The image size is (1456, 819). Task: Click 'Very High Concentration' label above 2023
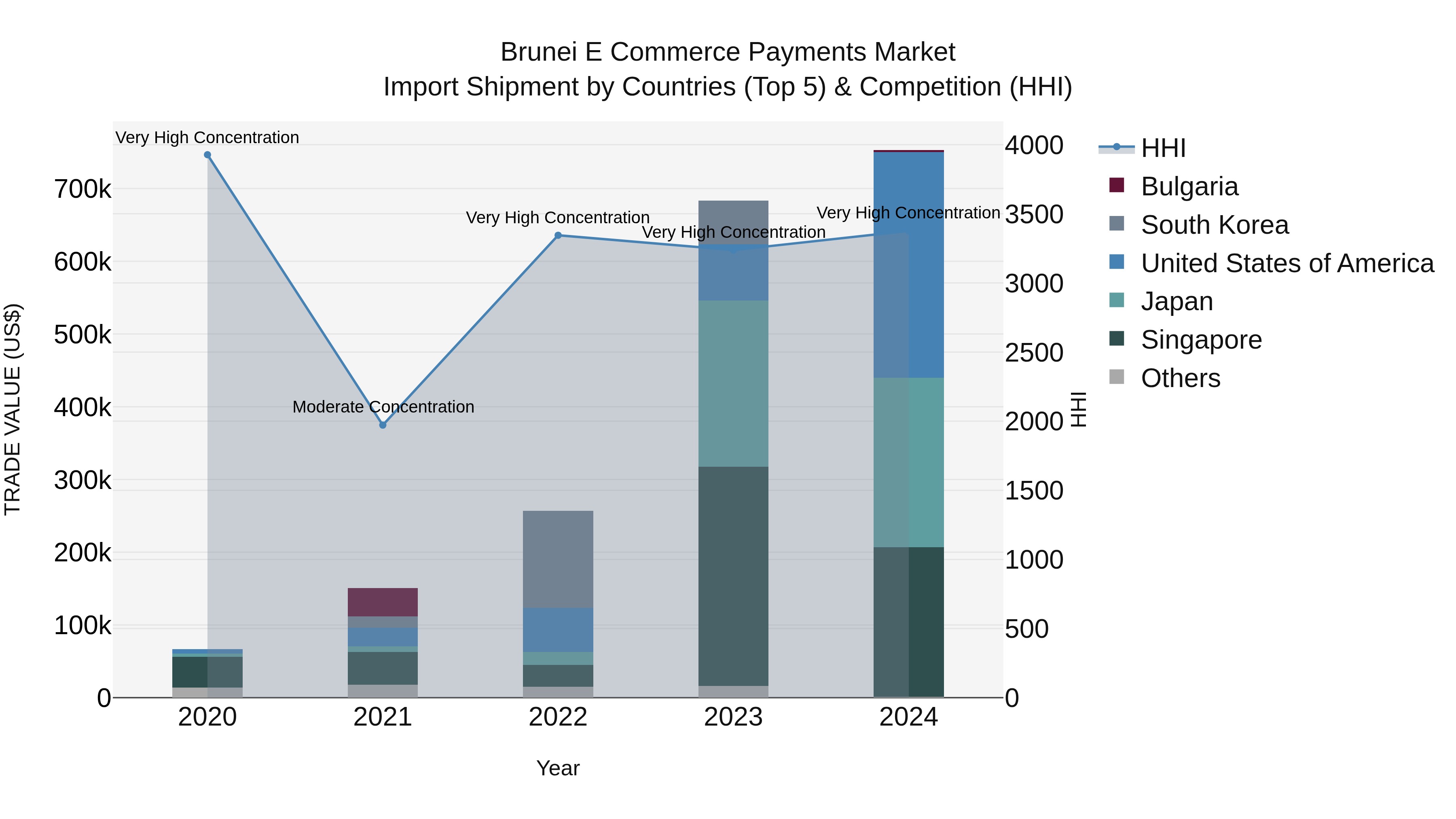(734, 232)
